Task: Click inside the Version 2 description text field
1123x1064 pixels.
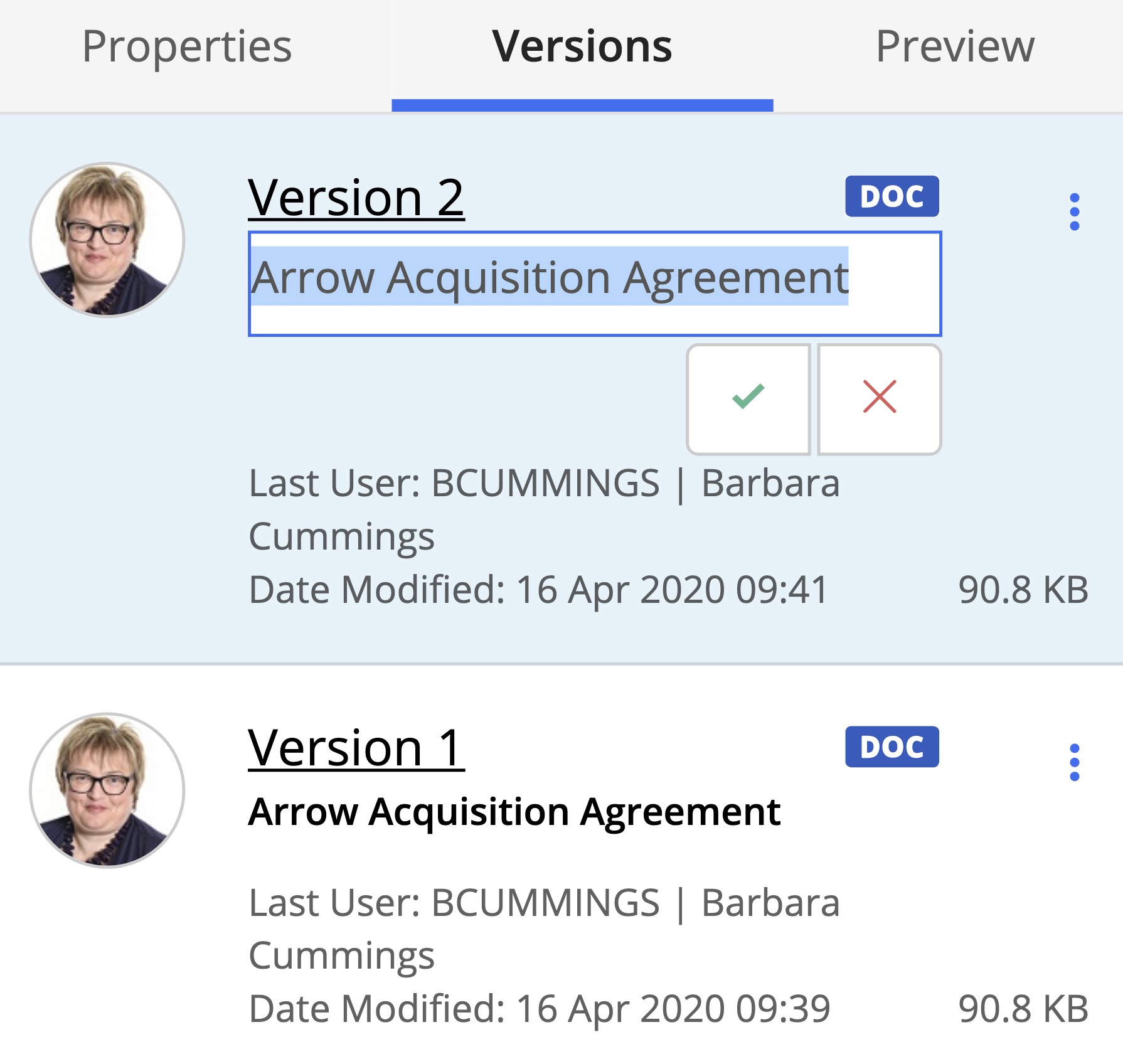Action: [x=593, y=284]
